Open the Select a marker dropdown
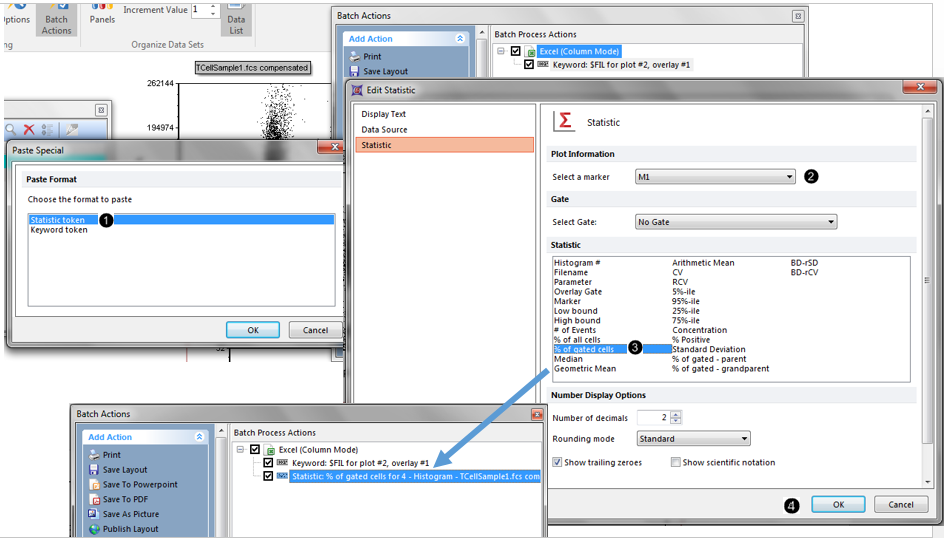 click(x=715, y=177)
